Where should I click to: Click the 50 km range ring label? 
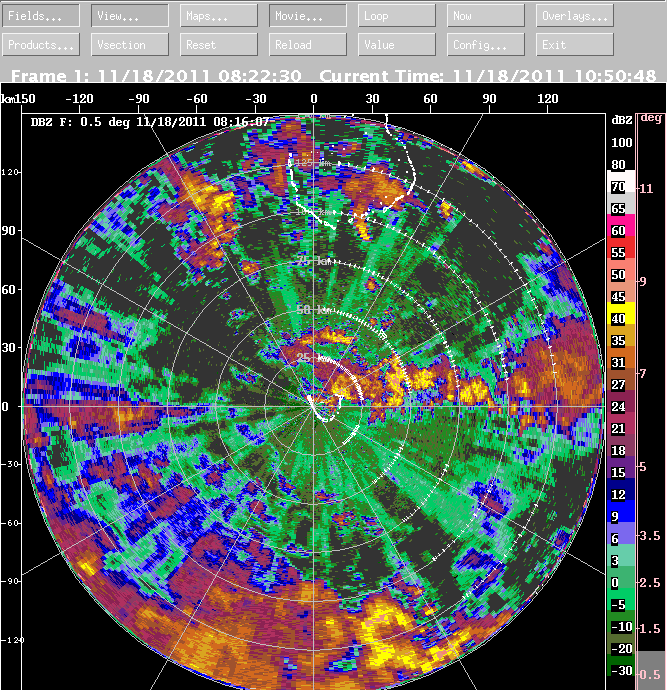tap(314, 309)
